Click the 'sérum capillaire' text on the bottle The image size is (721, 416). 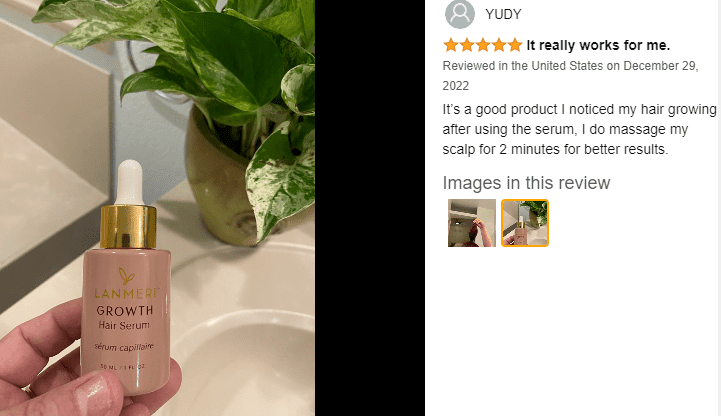coord(124,347)
